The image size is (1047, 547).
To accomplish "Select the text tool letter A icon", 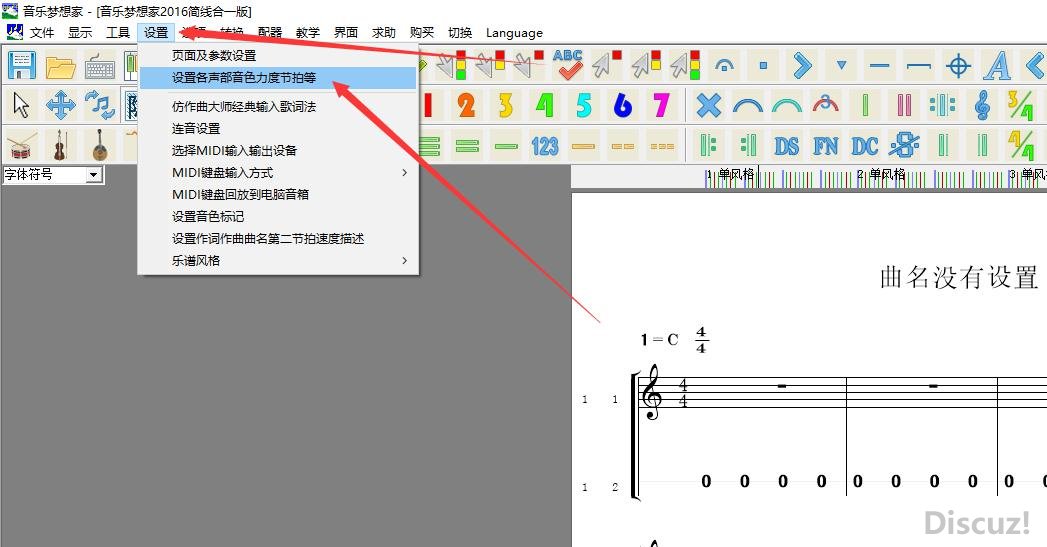I will 998,65.
